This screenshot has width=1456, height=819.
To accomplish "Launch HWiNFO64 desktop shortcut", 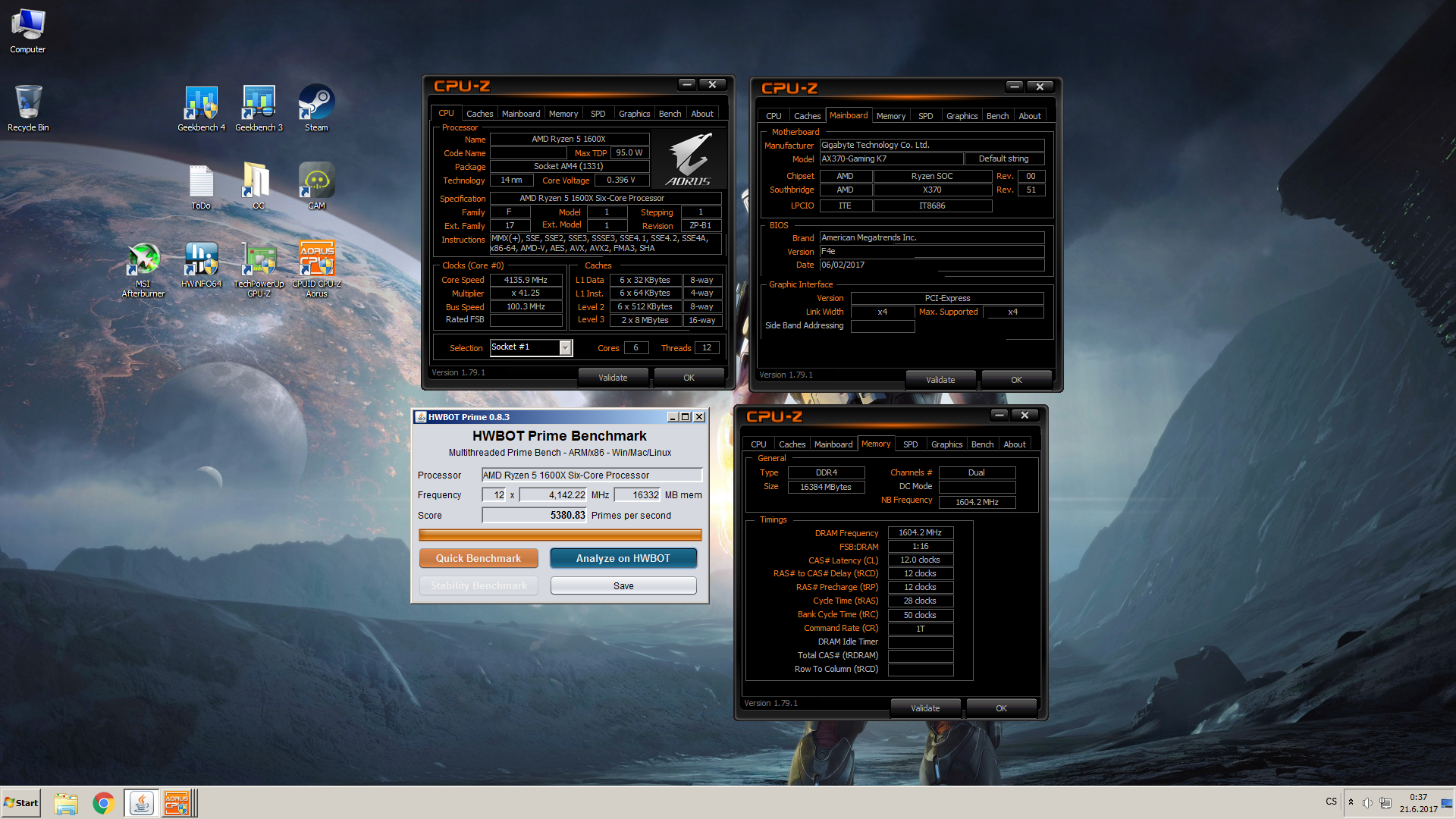I will click(201, 265).
